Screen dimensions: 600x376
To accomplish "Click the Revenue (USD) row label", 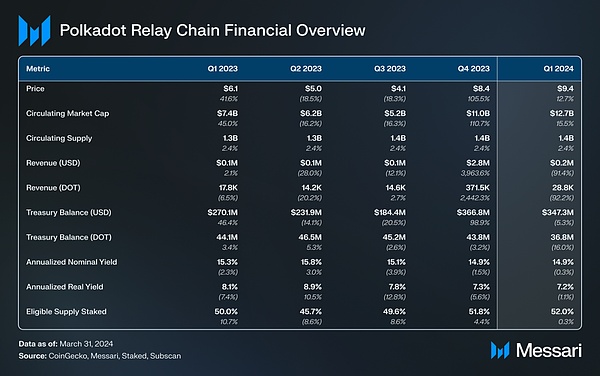I will [53, 163].
